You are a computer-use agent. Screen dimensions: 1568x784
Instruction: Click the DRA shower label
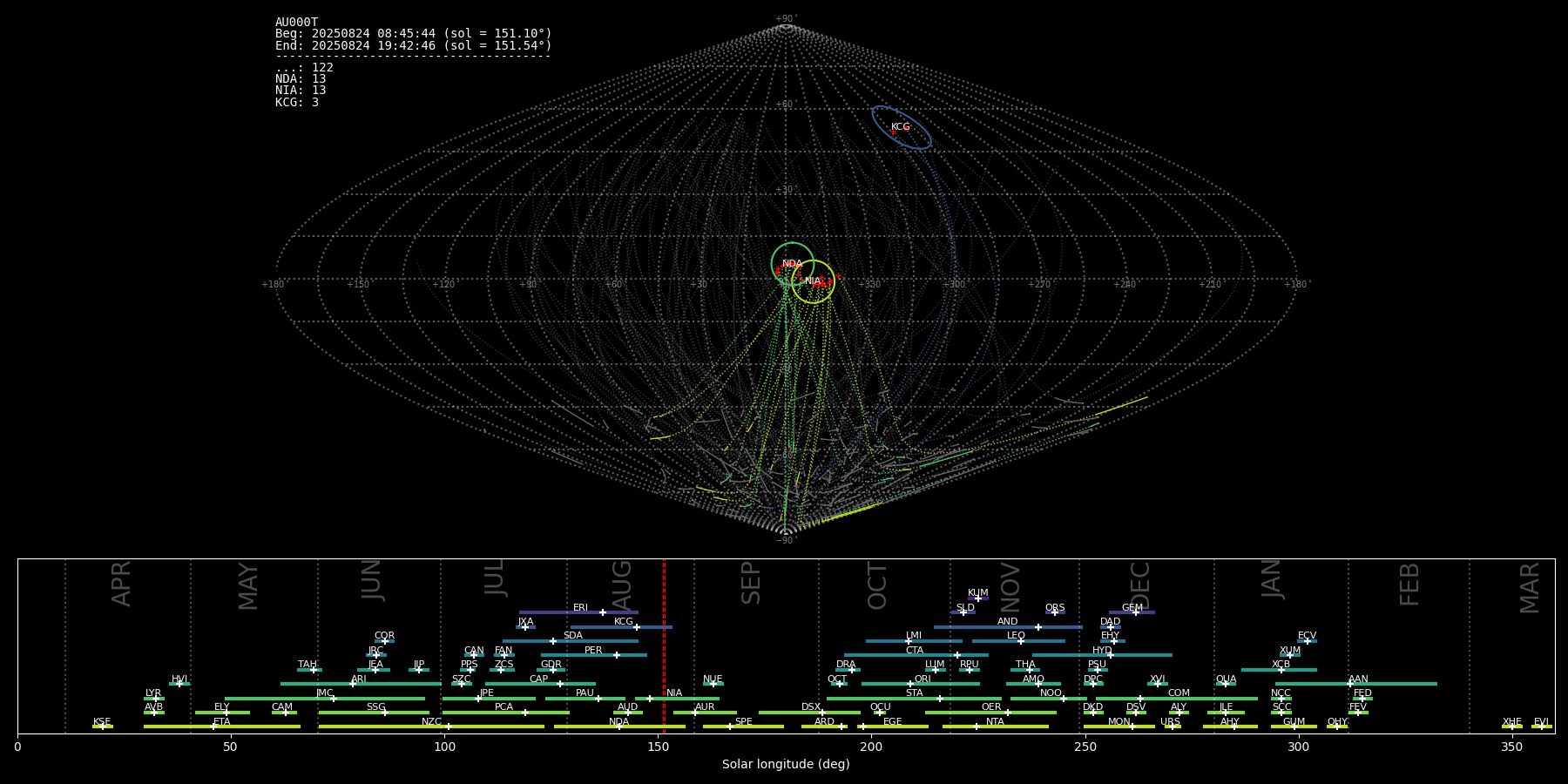point(846,665)
